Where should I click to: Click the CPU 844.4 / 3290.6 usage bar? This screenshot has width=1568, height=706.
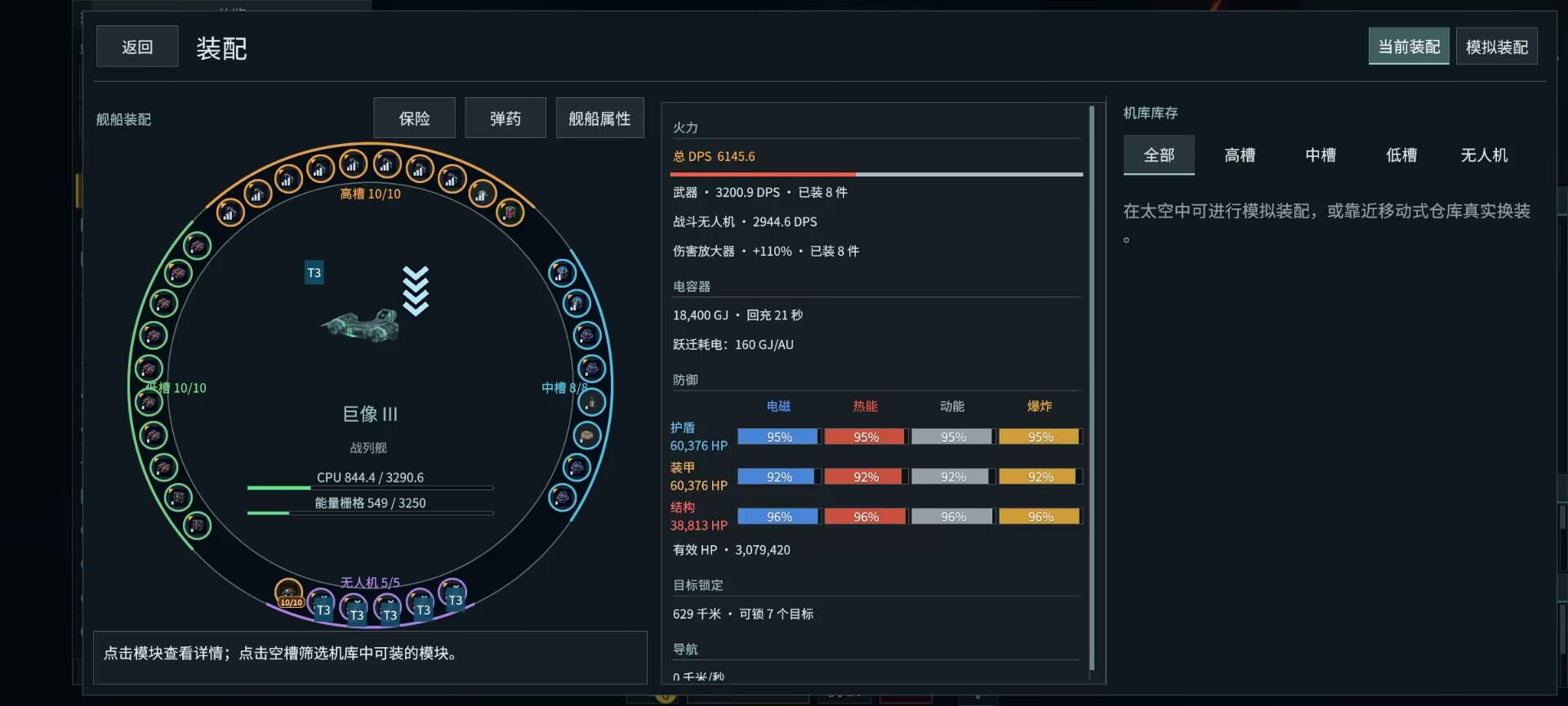point(370,488)
